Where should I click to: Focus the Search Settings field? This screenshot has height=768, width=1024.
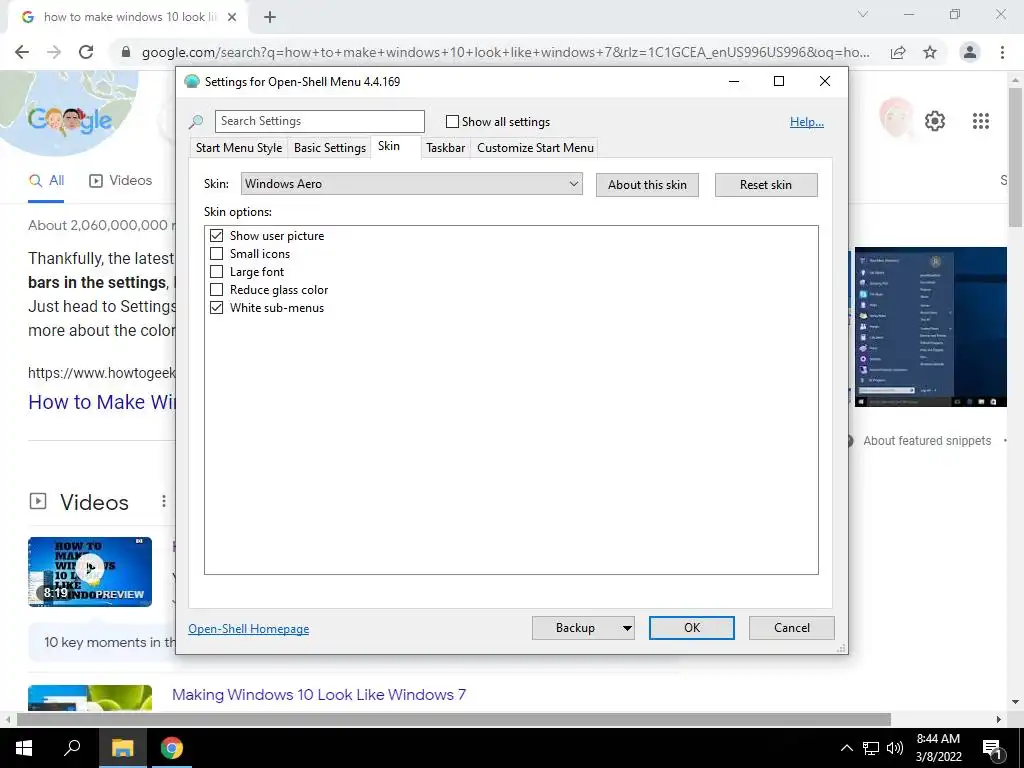click(x=320, y=121)
